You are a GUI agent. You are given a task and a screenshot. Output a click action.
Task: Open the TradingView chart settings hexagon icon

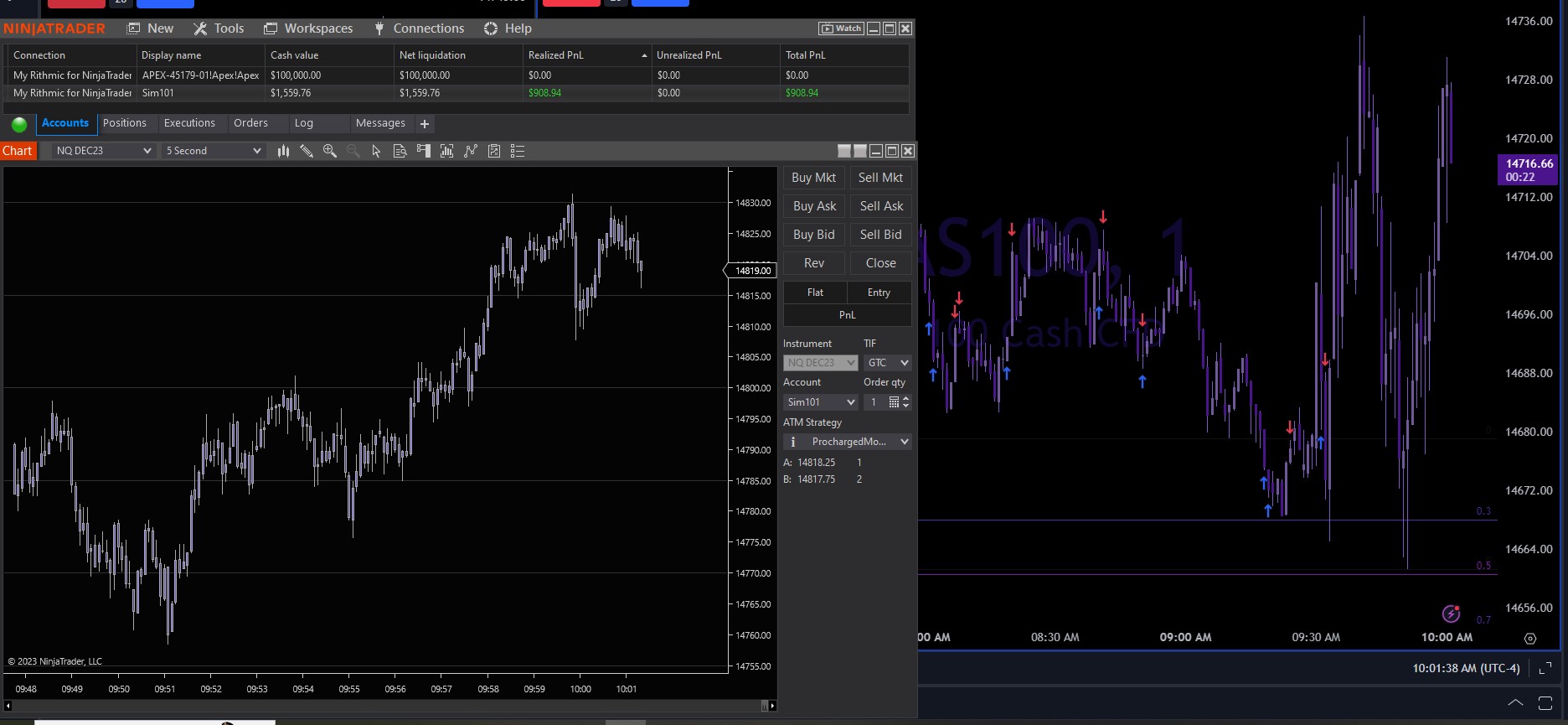[x=1530, y=639]
